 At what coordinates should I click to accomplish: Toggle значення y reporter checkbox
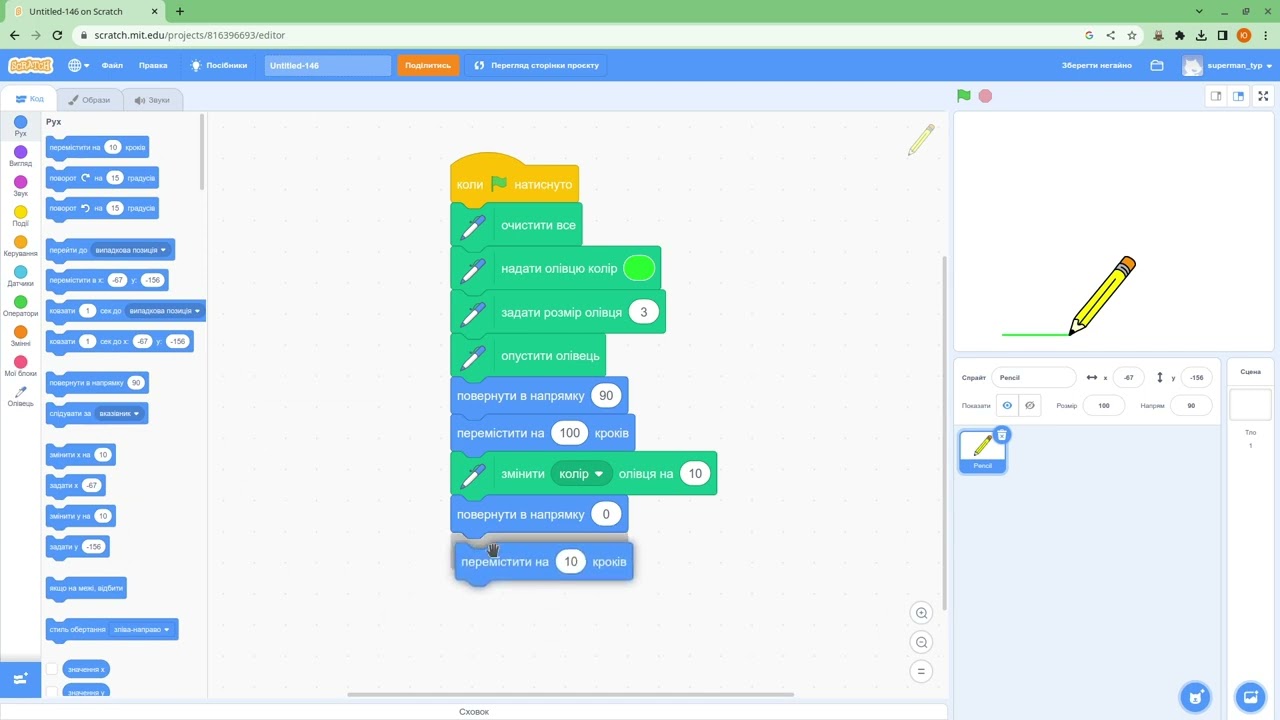(52, 692)
